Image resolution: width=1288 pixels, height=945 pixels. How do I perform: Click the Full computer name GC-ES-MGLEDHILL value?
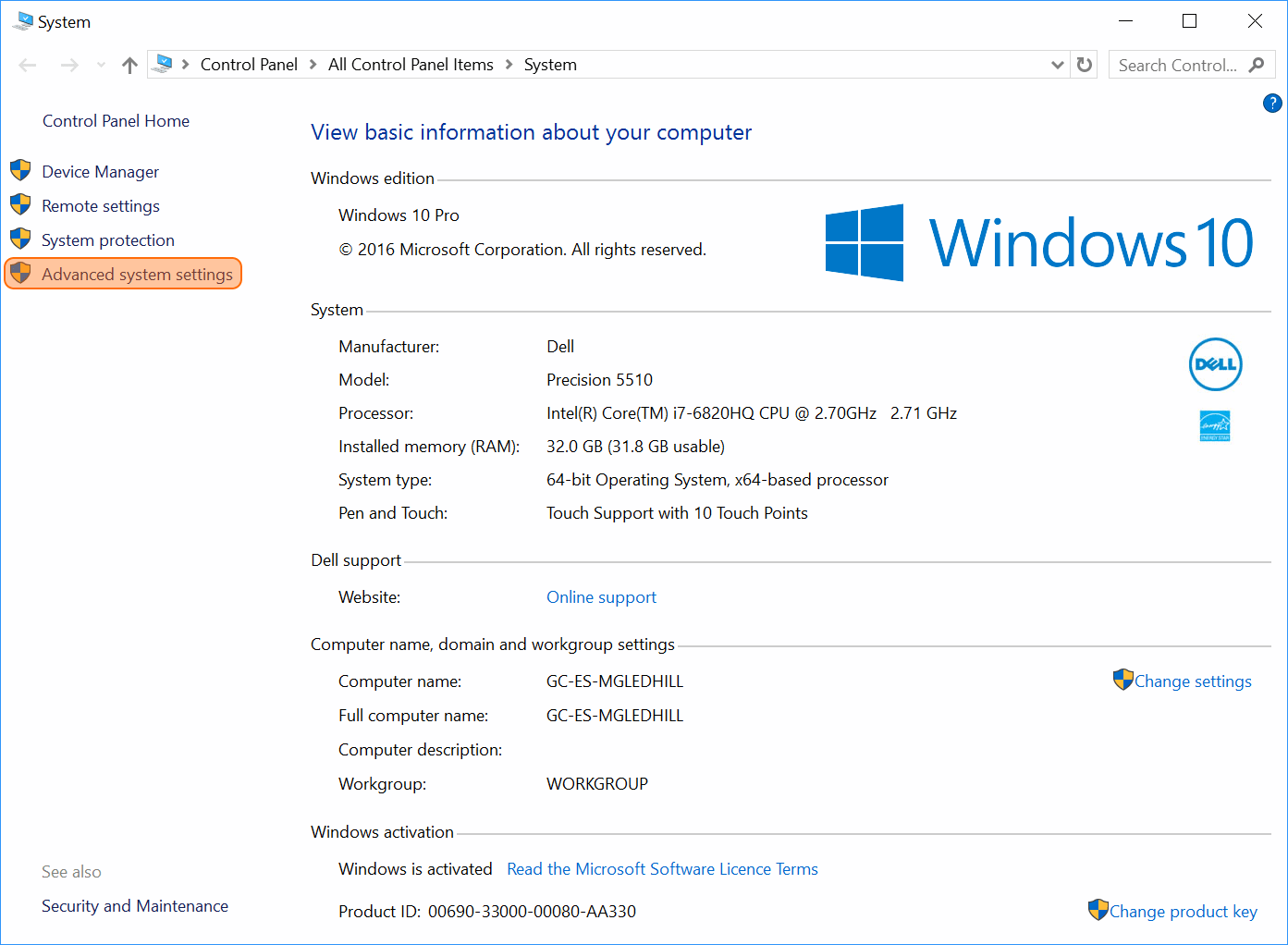click(615, 716)
